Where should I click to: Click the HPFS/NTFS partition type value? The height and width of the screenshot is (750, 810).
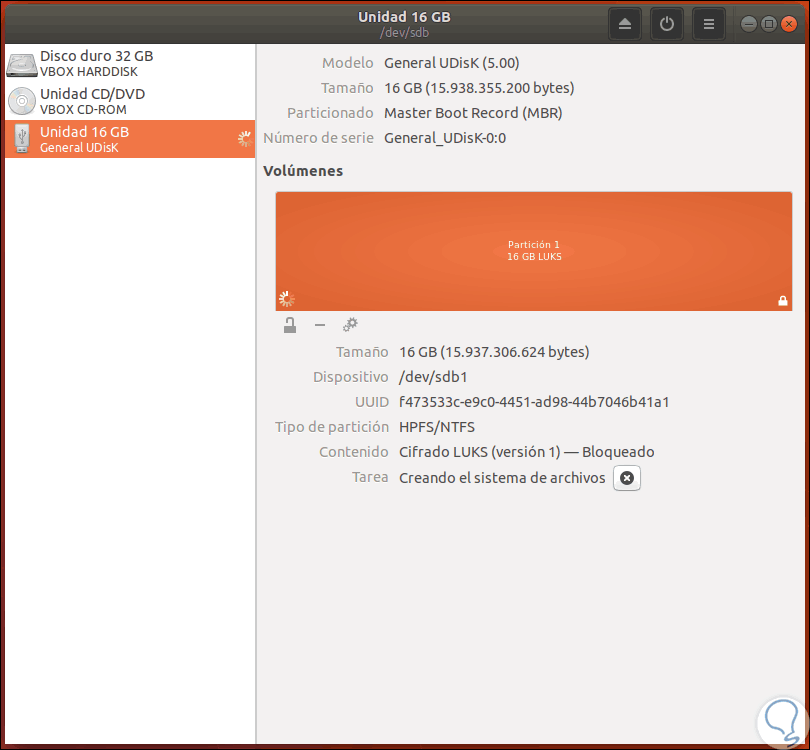click(x=437, y=427)
